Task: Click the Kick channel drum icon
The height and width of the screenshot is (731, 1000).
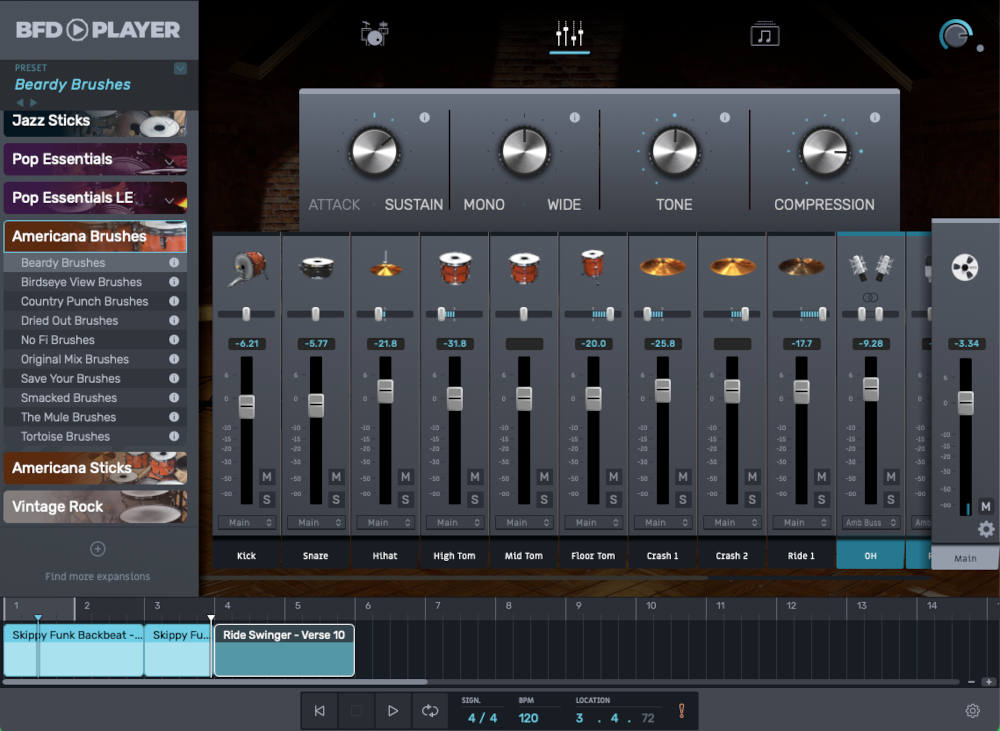Action: [x=246, y=266]
